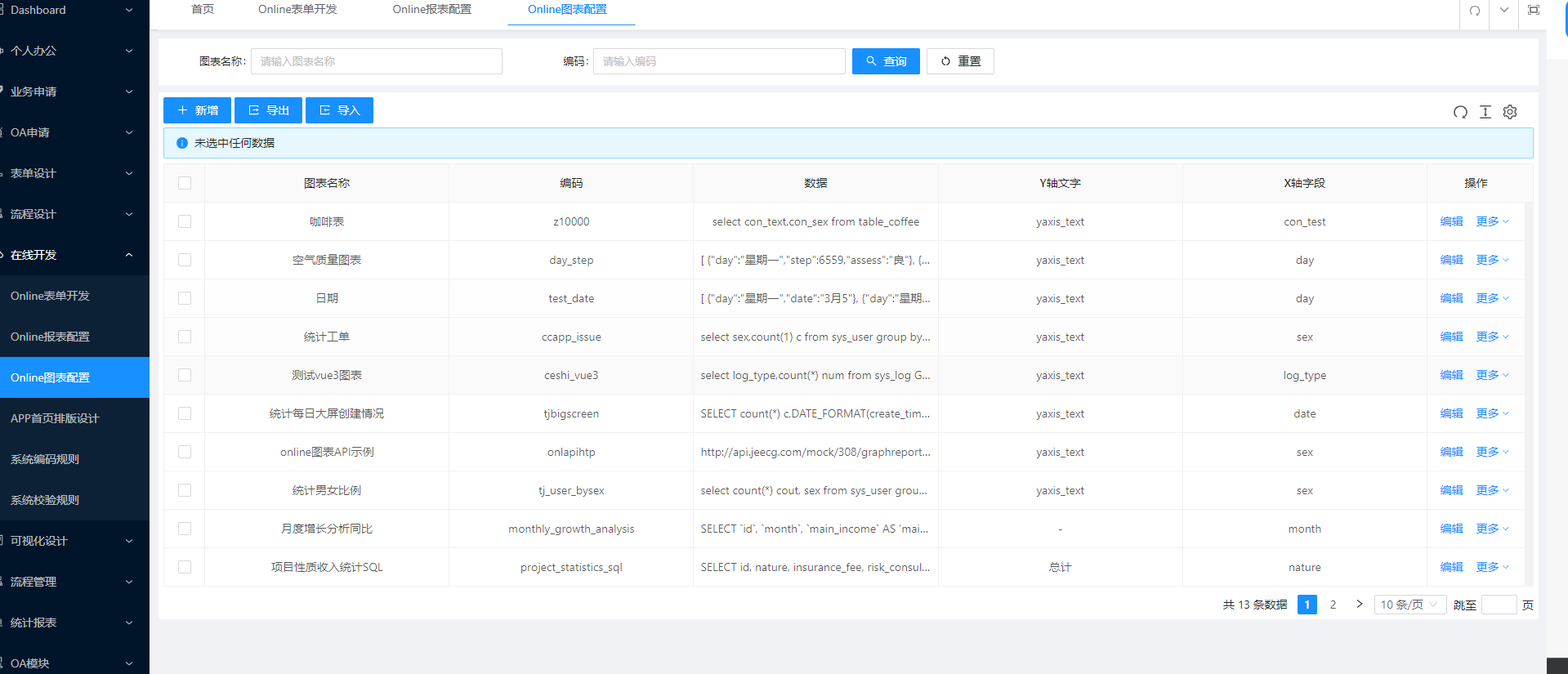Image resolution: width=1568 pixels, height=674 pixels.
Task: Open Online表单开发 in the sidebar
Action: point(74,296)
